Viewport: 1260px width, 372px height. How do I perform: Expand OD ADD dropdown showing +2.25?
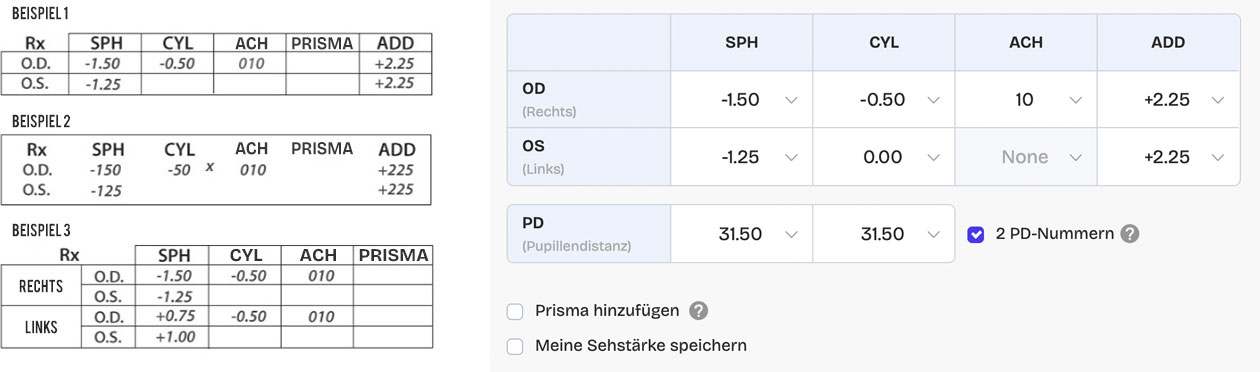pyautogui.click(x=1169, y=100)
